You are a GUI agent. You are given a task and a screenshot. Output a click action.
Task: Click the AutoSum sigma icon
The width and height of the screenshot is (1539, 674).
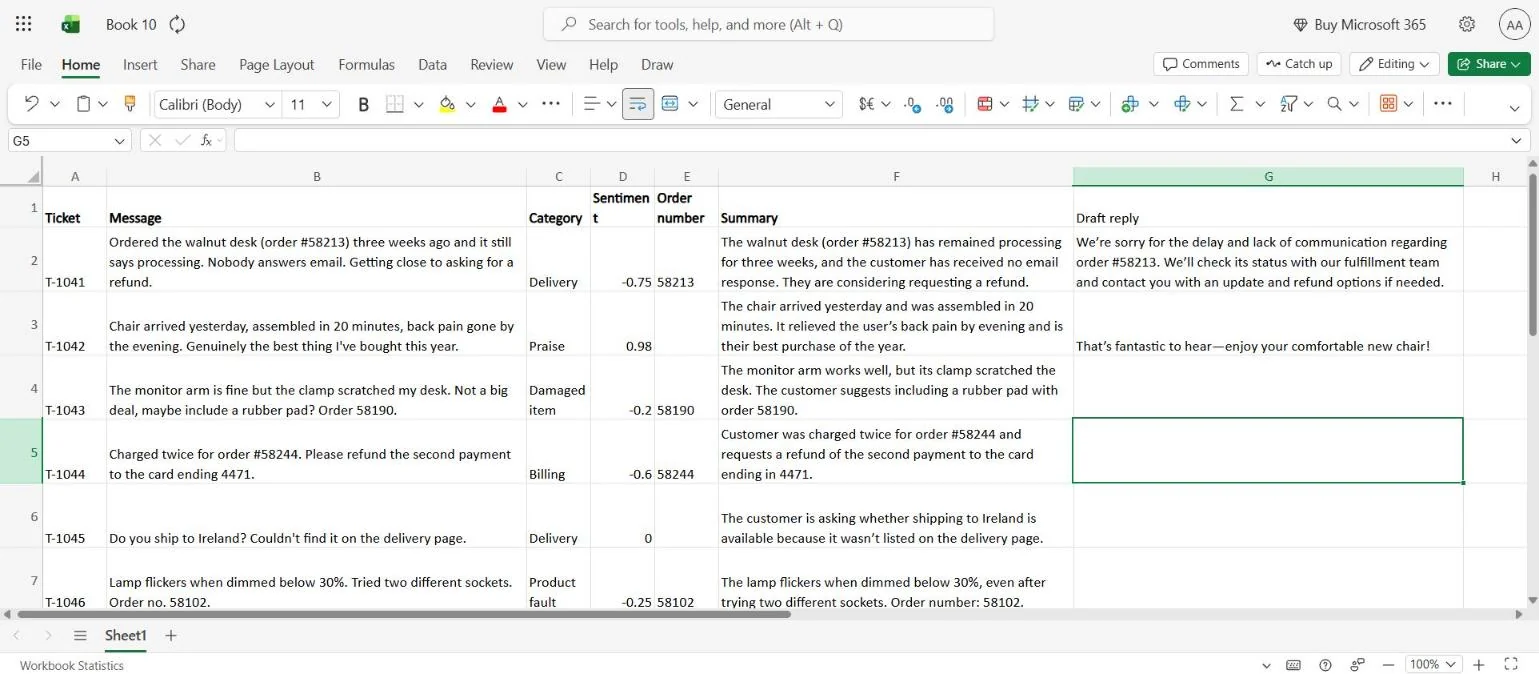[1237, 104]
